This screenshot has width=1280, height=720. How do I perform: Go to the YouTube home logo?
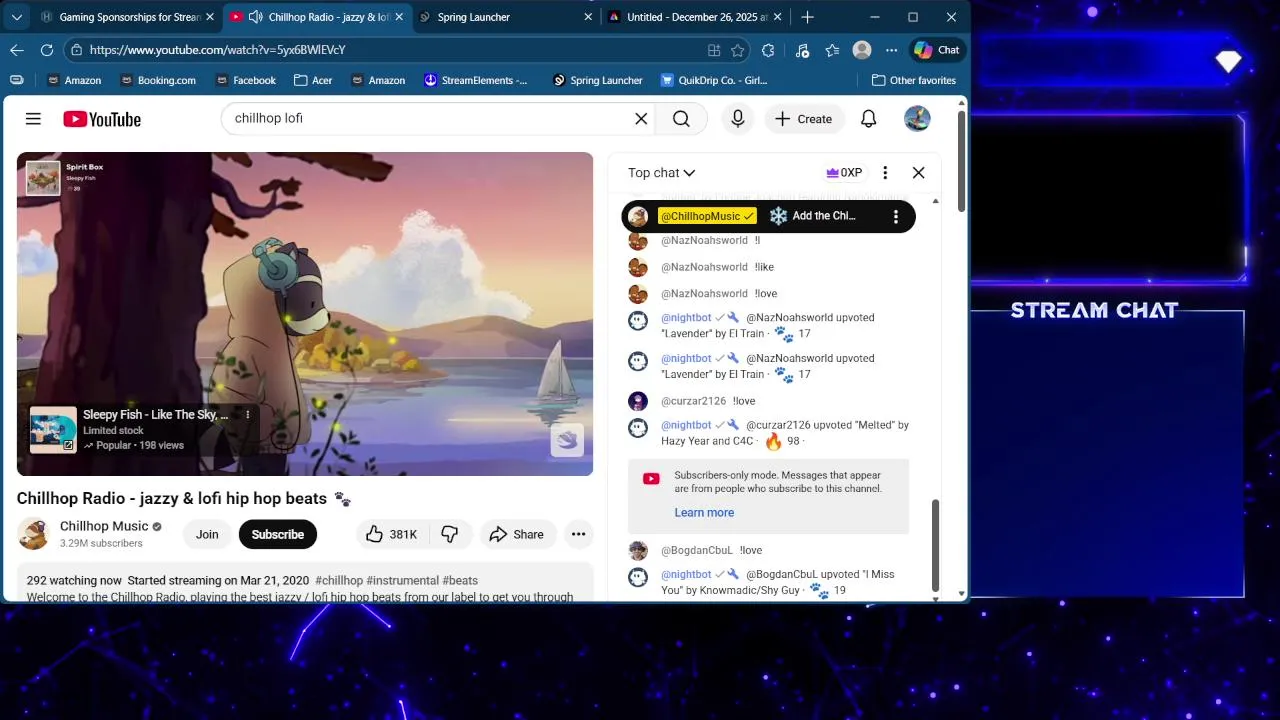click(102, 119)
